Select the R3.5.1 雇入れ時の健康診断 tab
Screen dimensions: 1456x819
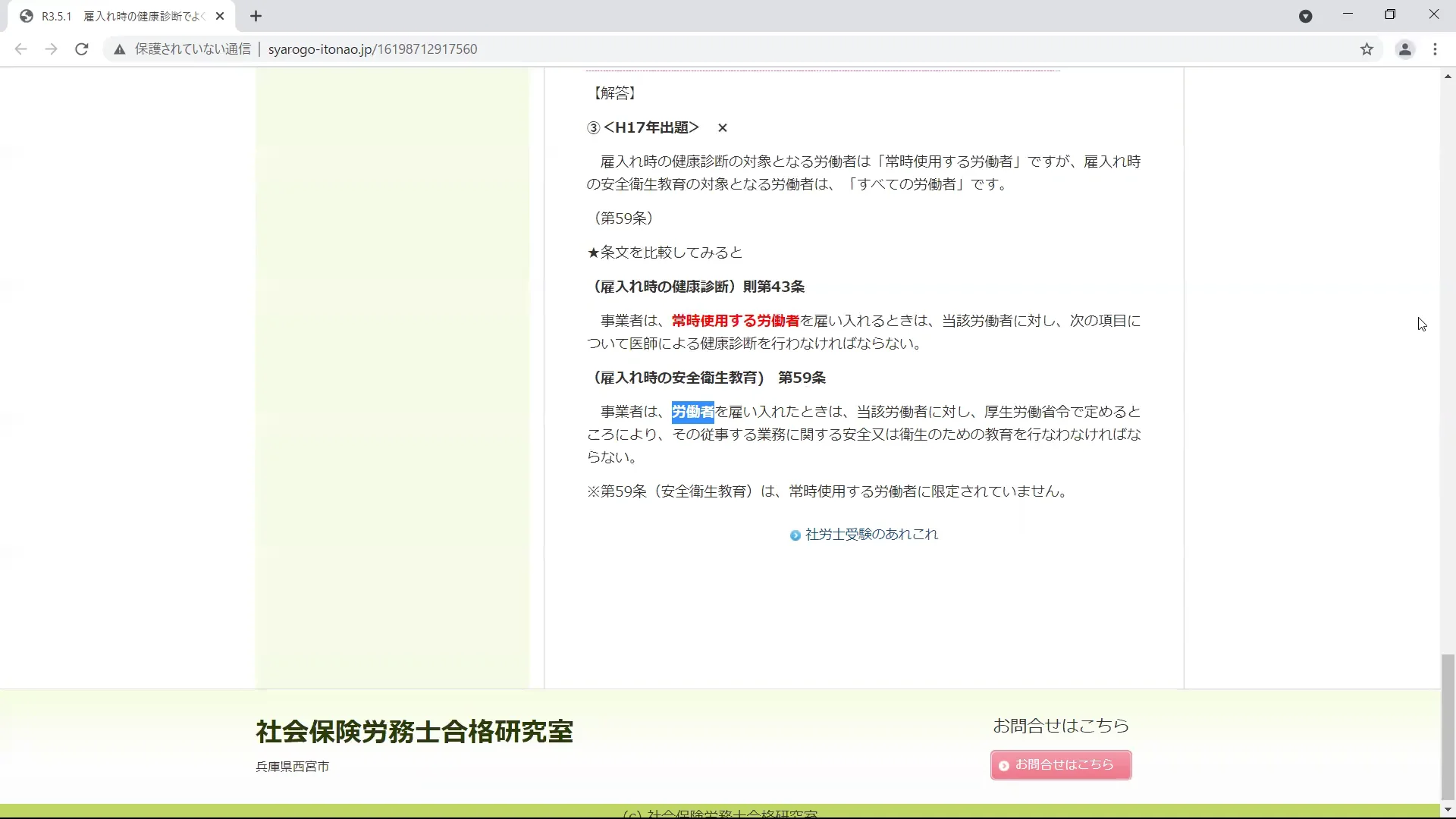[x=121, y=16]
